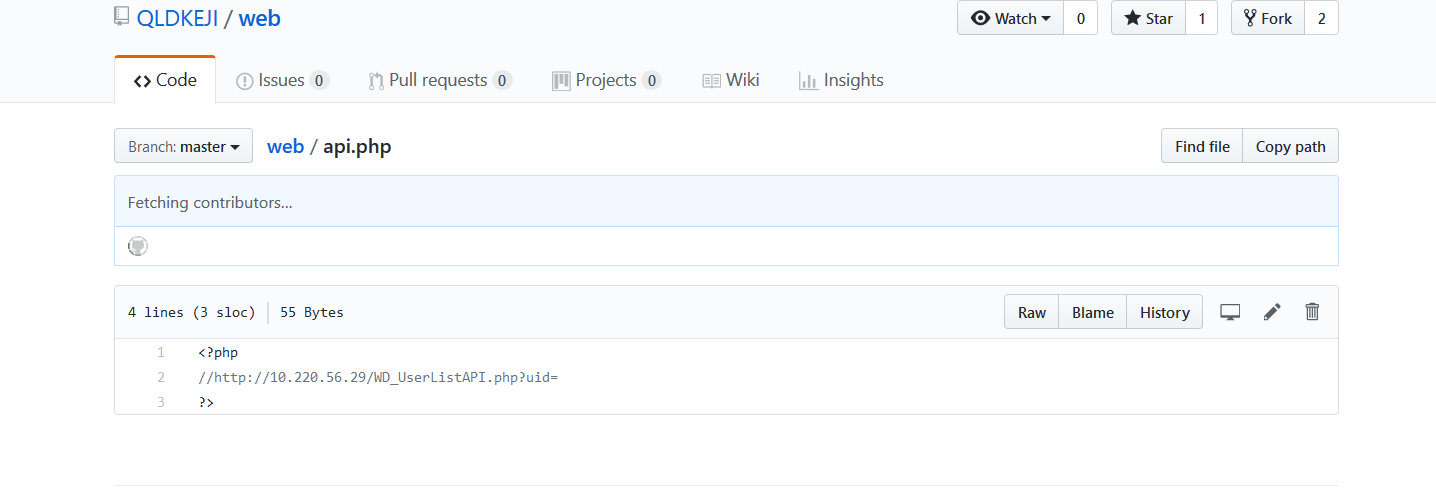Select line number 2
This screenshot has width=1436, height=498.
click(160, 377)
